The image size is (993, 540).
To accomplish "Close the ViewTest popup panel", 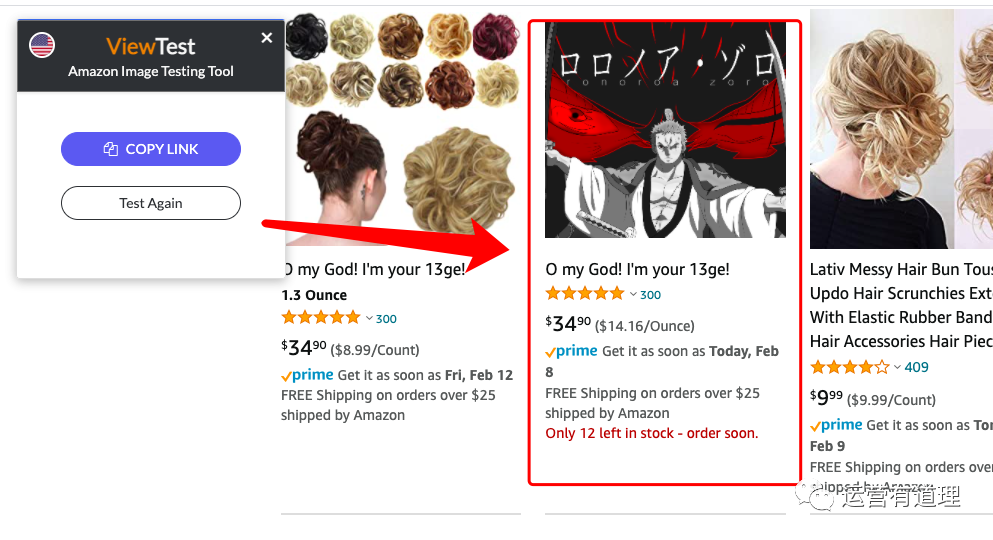I will pos(267,38).
